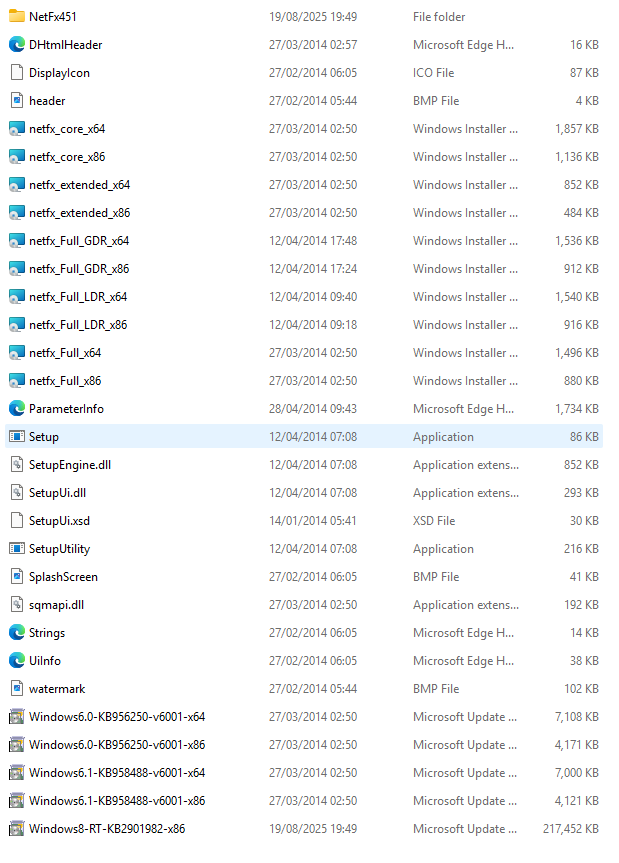Select the 4,121 KB size cell

tap(577, 801)
